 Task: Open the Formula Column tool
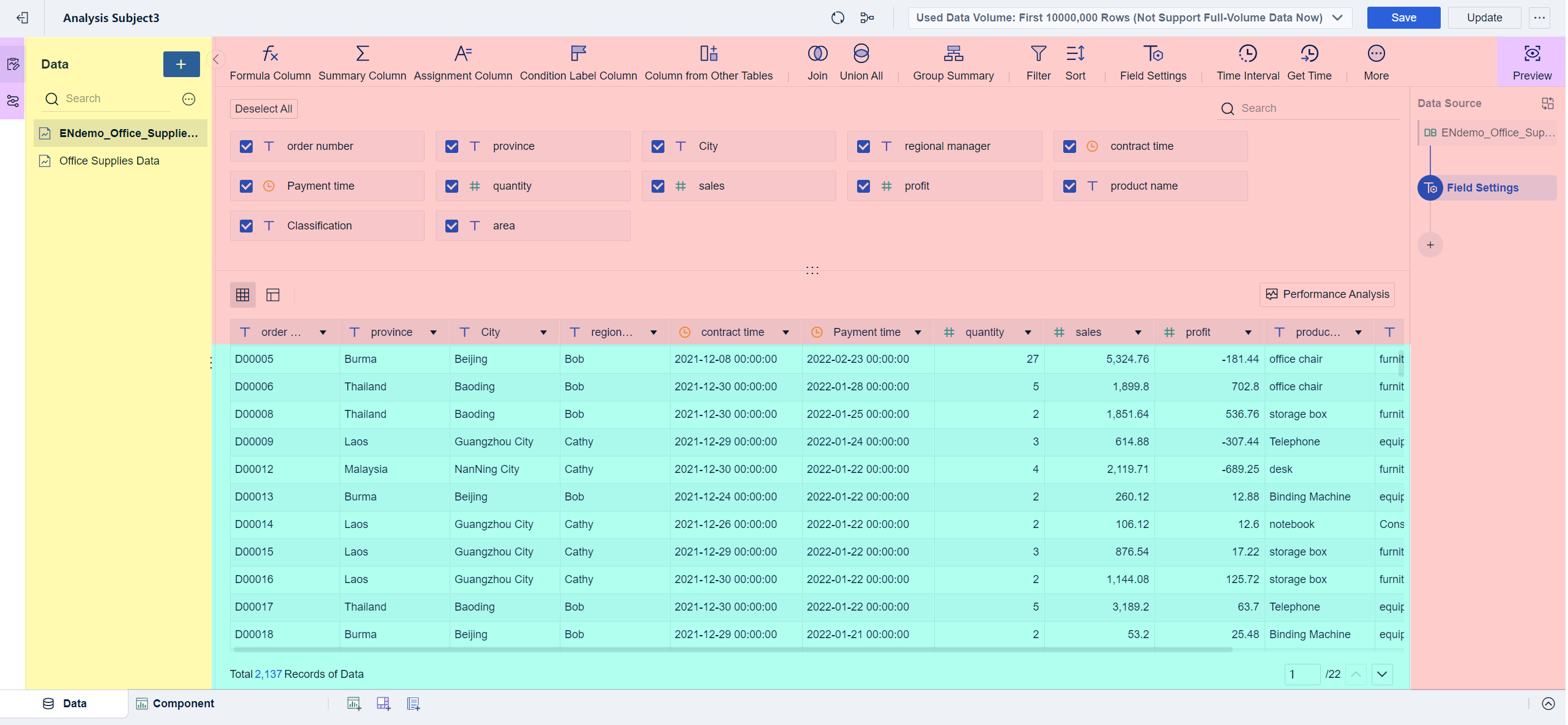pos(269,61)
